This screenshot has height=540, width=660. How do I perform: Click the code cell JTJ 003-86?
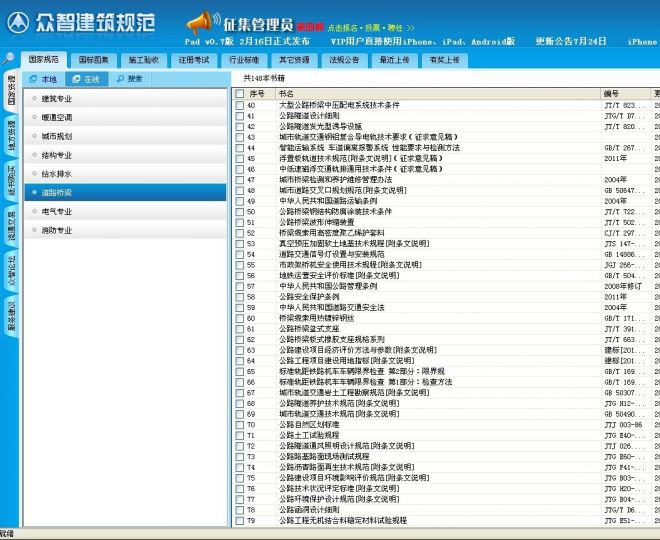[x=623, y=425]
